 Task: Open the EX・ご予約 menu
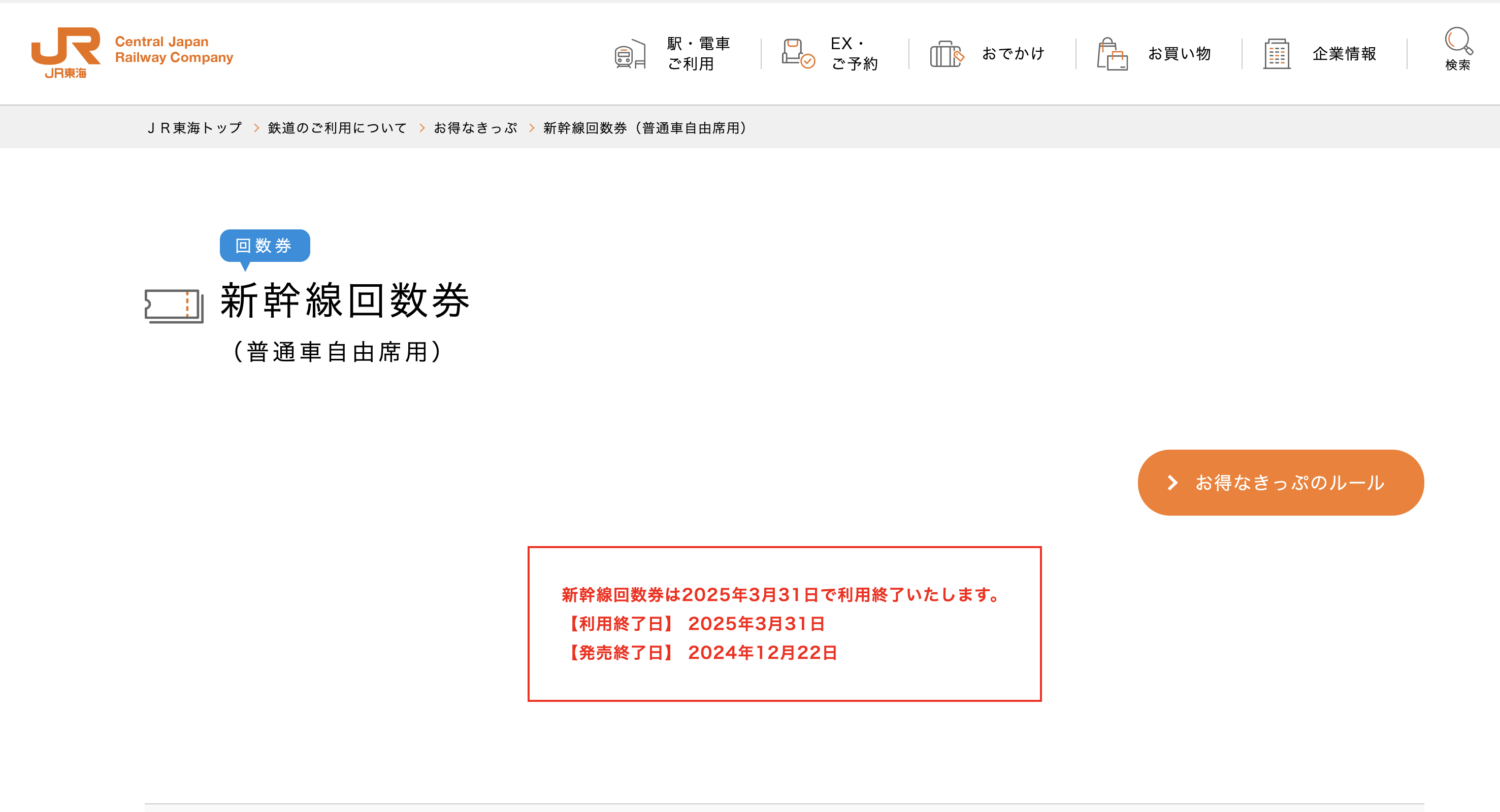pyautogui.click(x=854, y=54)
